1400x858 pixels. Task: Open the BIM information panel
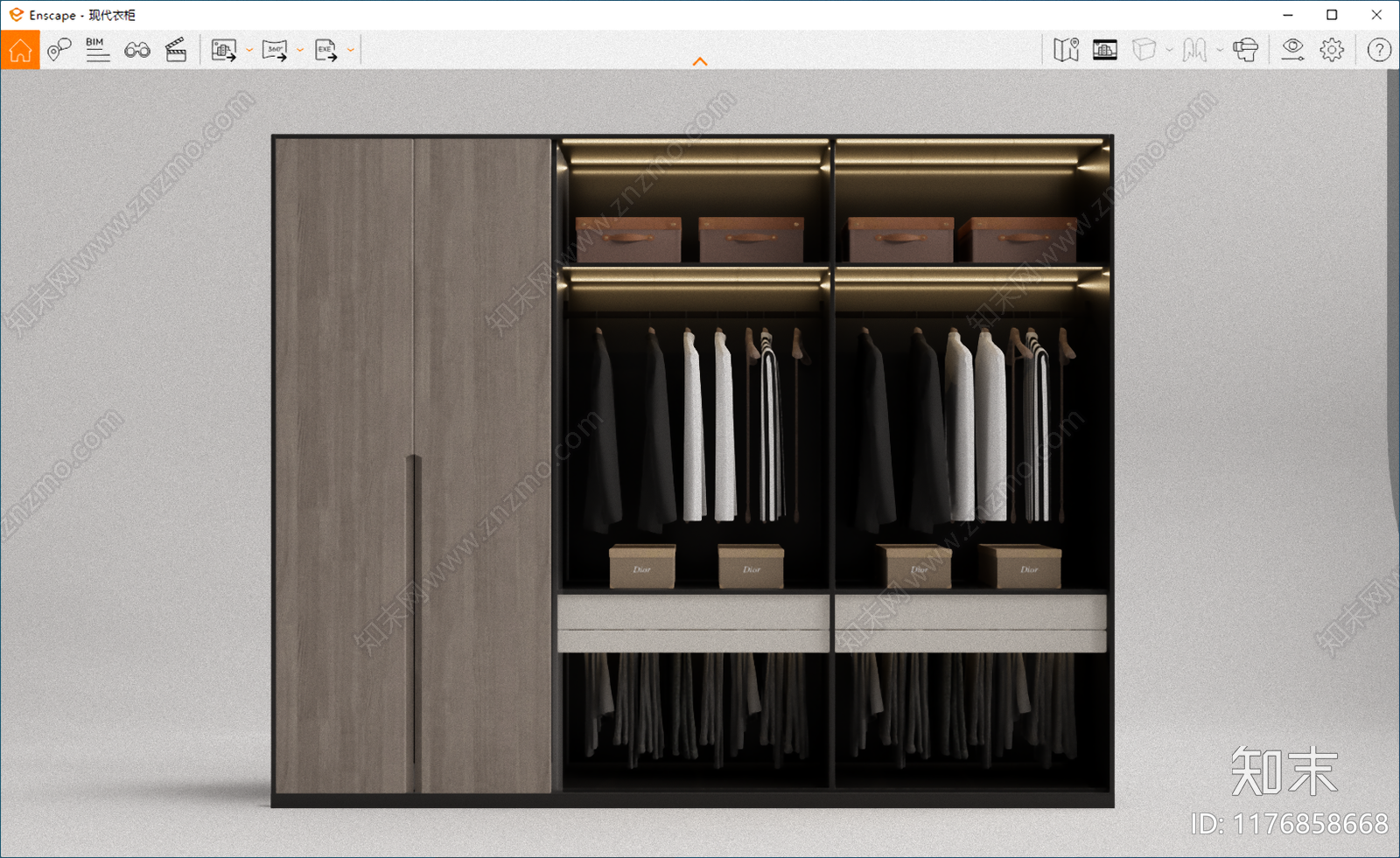(x=97, y=50)
